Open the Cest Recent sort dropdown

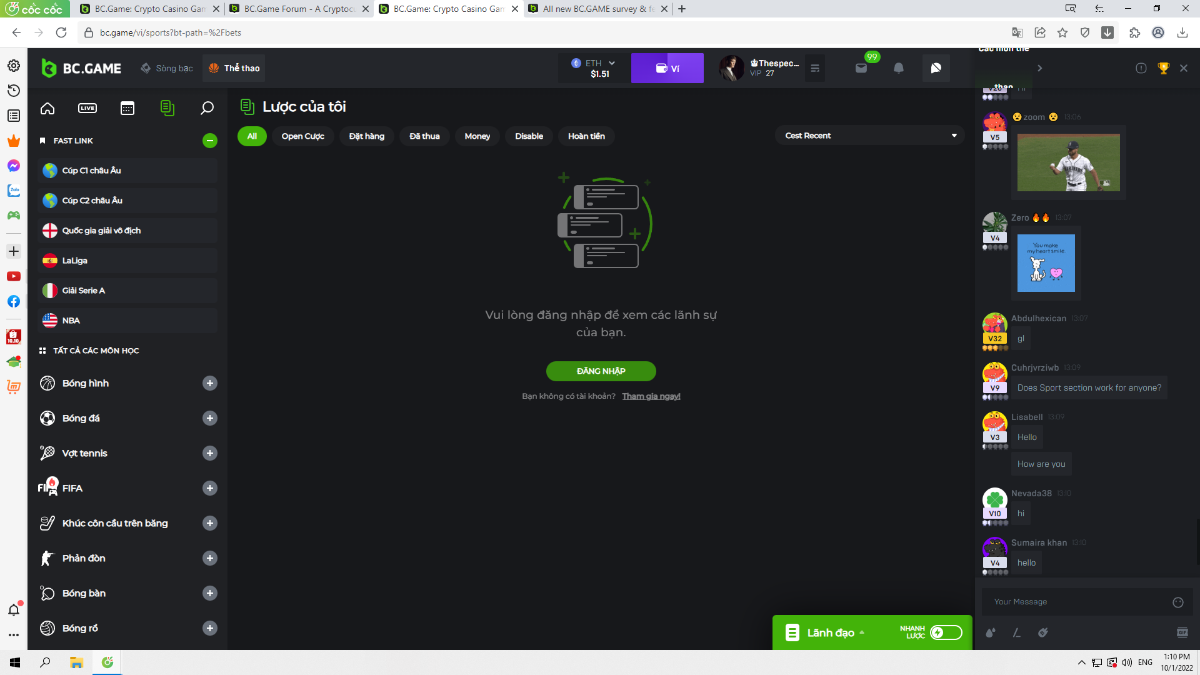coord(869,136)
